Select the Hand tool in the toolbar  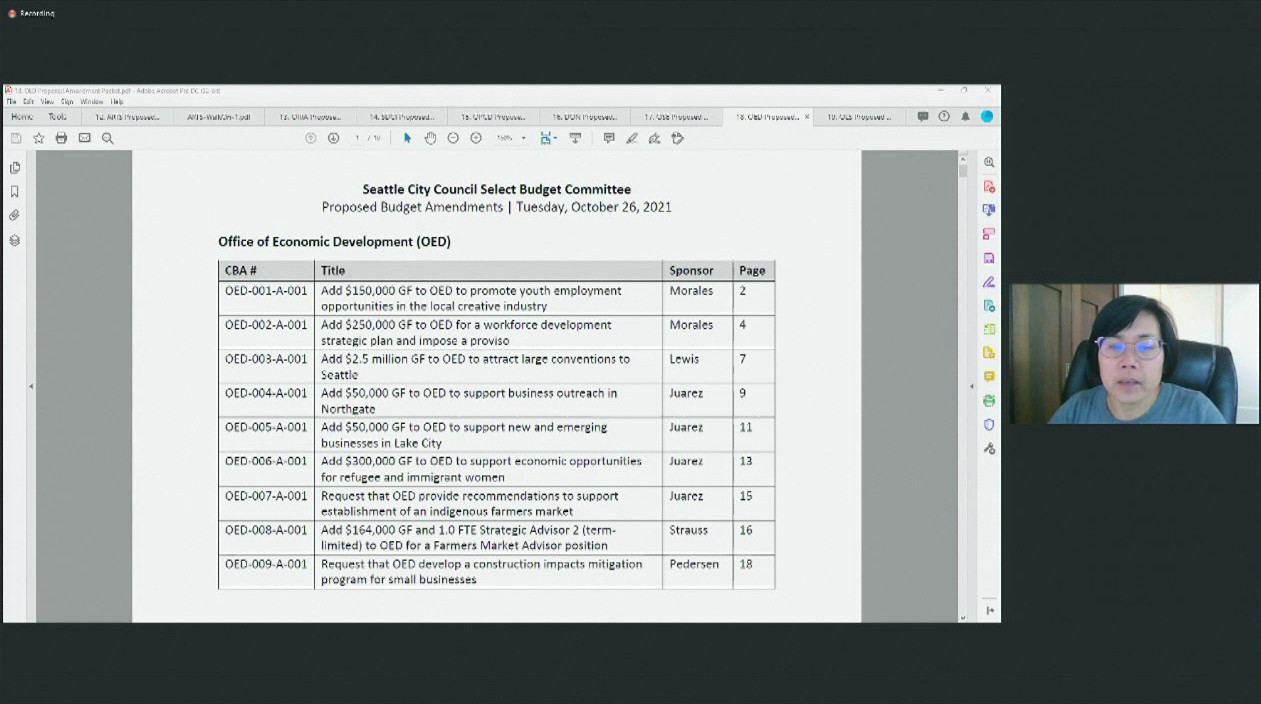point(431,138)
